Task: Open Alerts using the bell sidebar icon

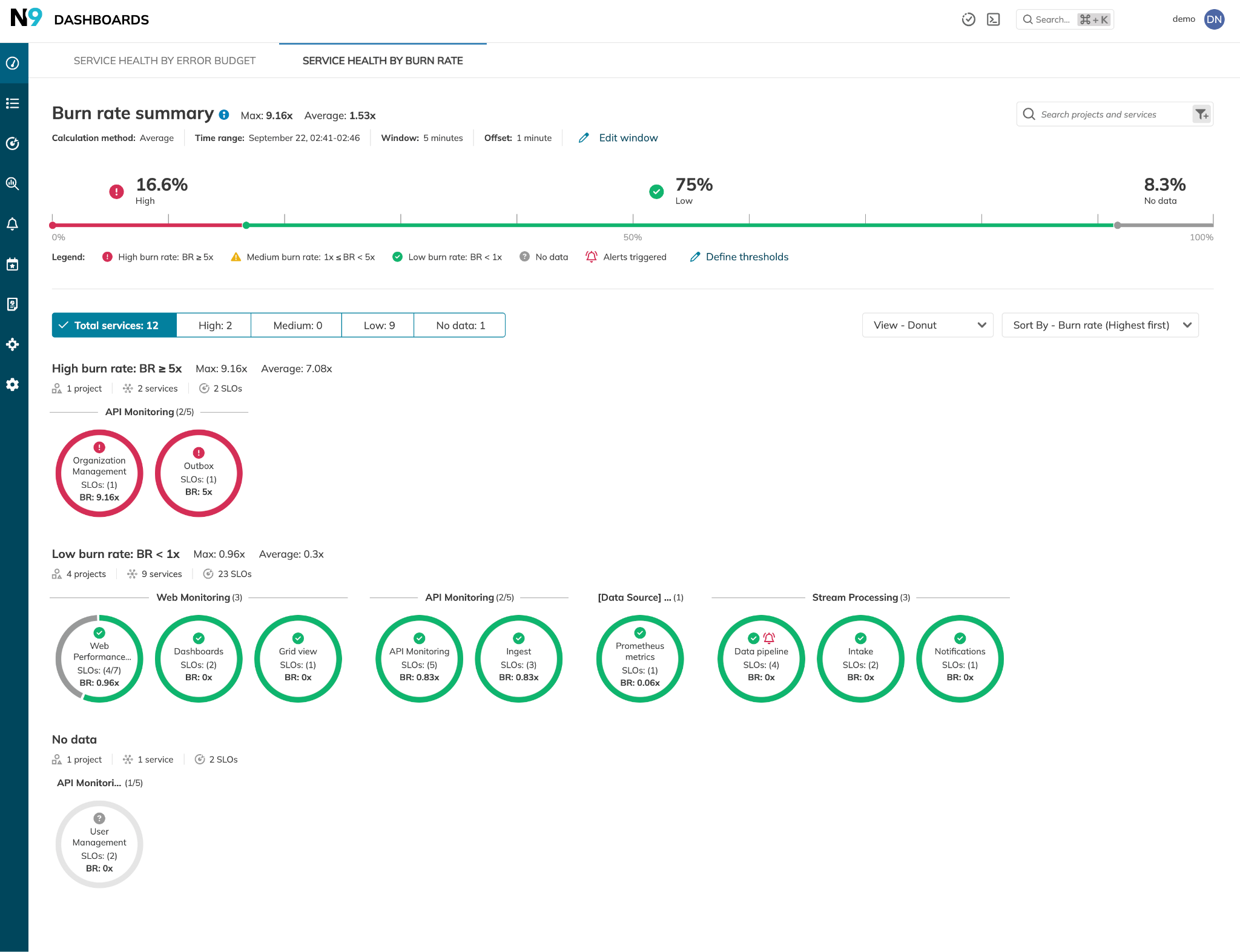Action: pos(13,224)
